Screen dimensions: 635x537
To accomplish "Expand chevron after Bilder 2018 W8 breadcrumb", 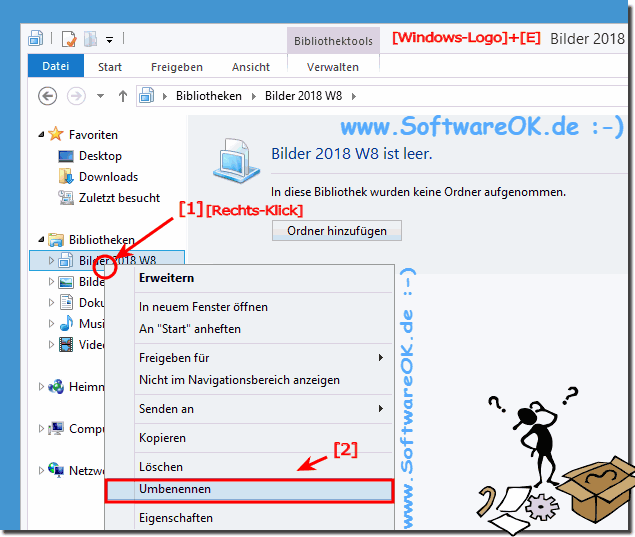I will [x=354, y=96].
